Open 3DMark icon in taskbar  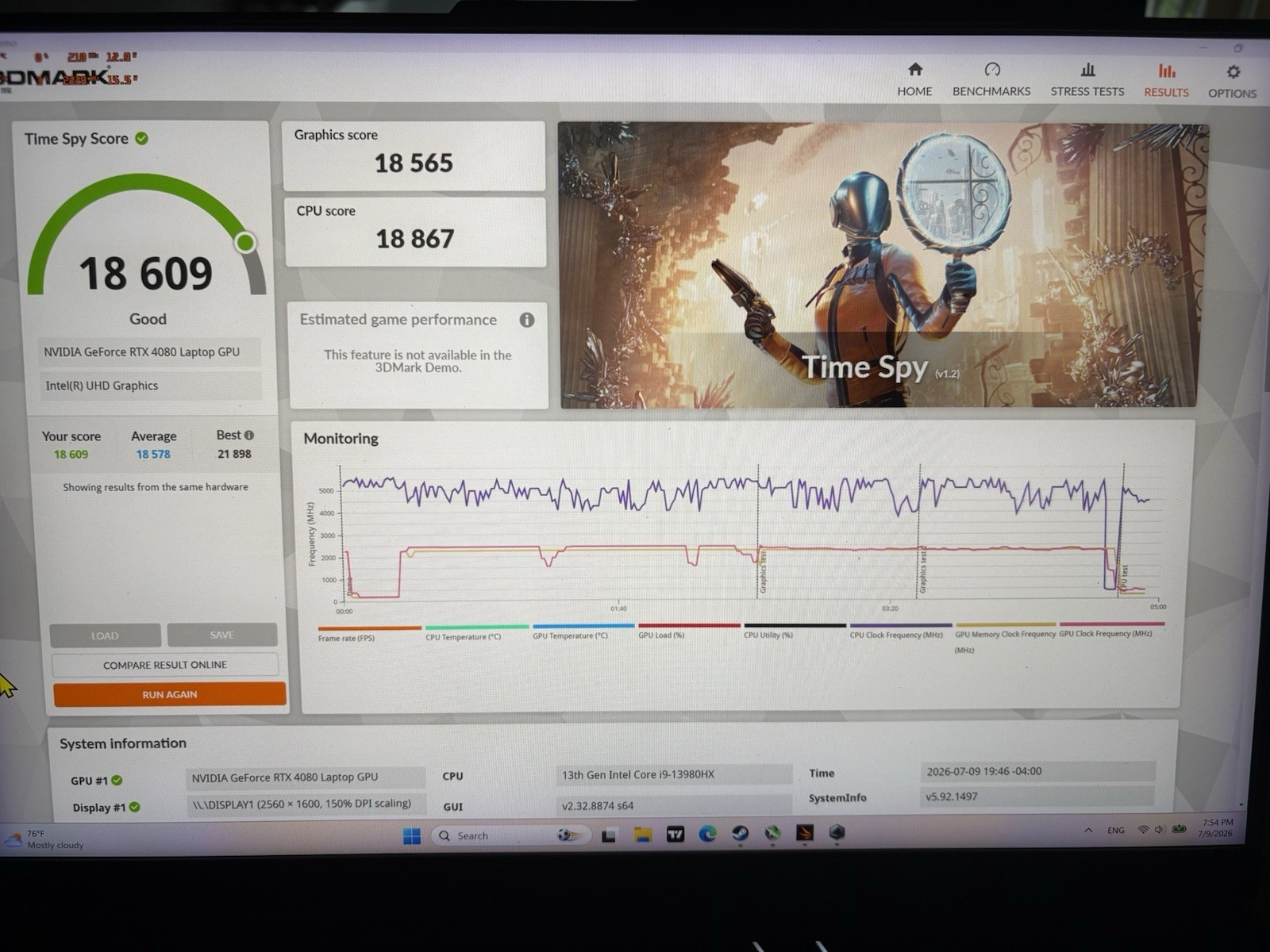tap(804, 833)
